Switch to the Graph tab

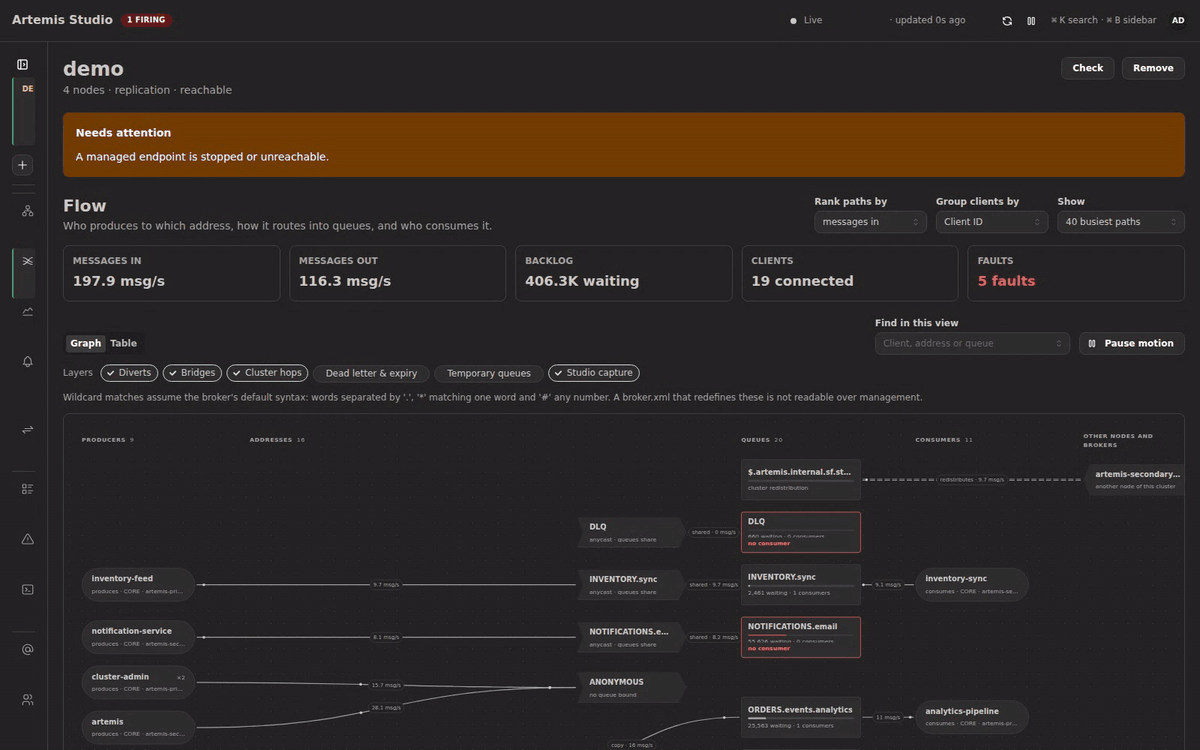86,343
